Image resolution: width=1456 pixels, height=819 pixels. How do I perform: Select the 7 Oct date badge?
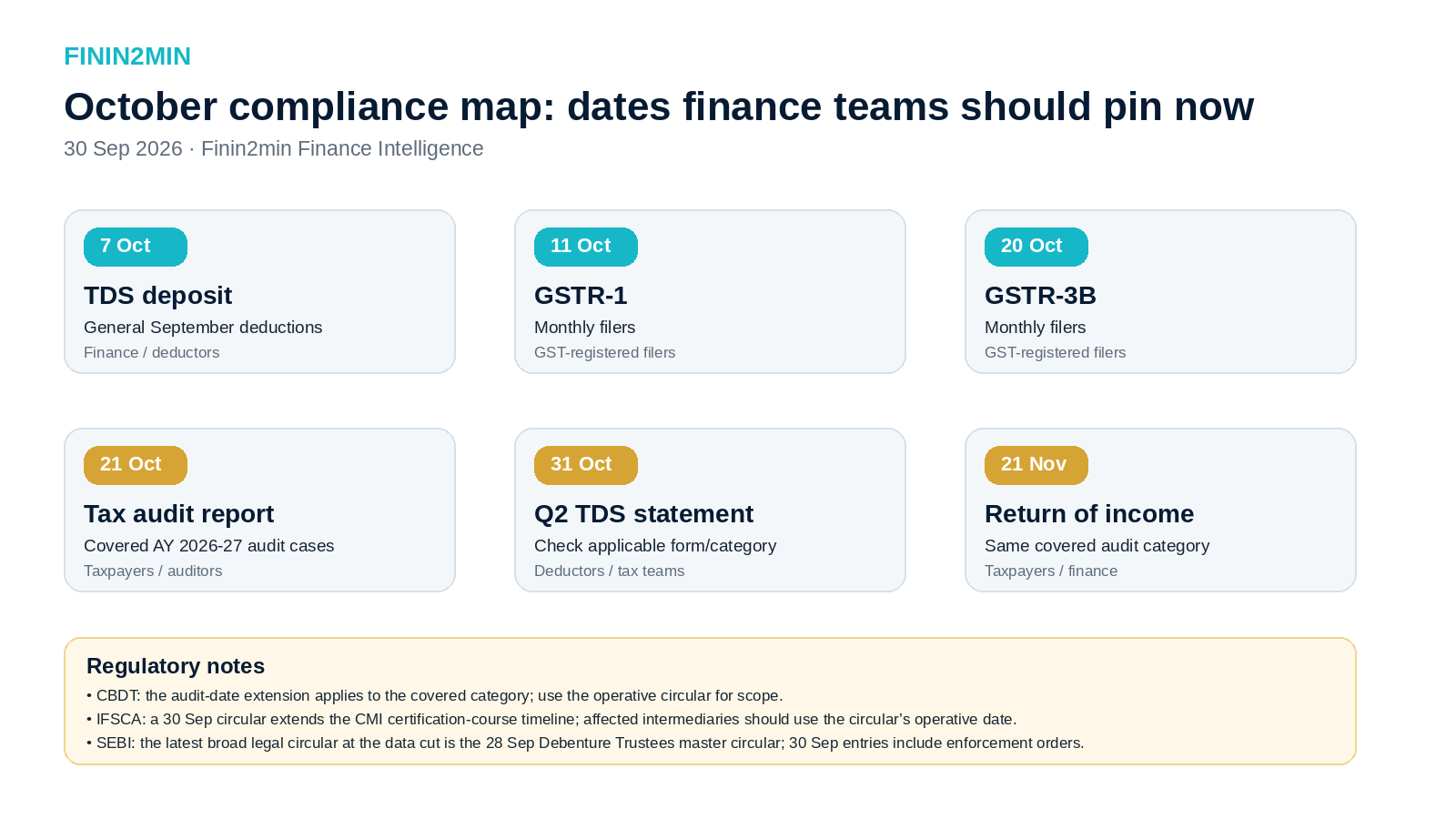136,247
